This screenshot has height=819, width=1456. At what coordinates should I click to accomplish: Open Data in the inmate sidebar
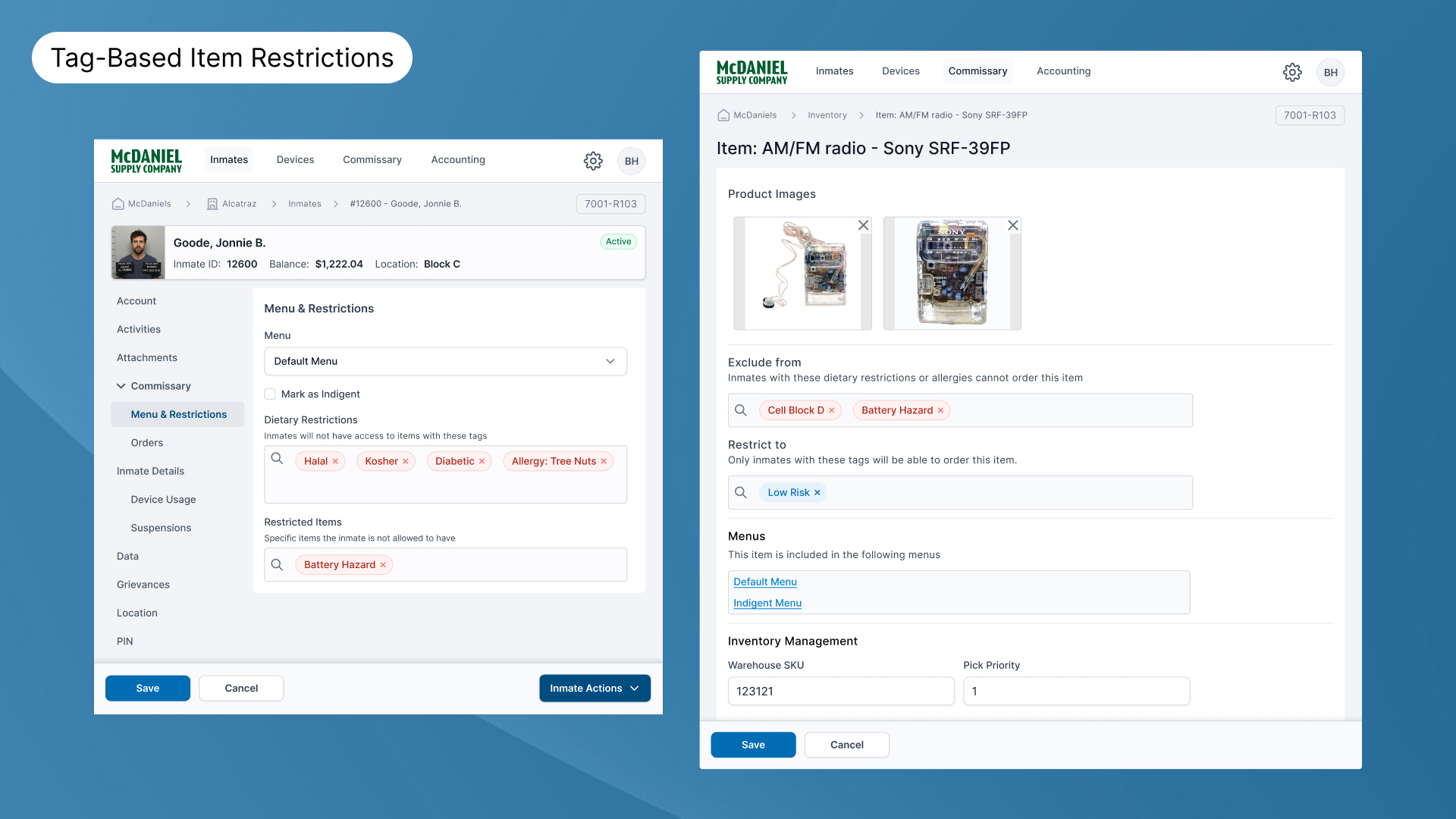click(x=127, y=557)
